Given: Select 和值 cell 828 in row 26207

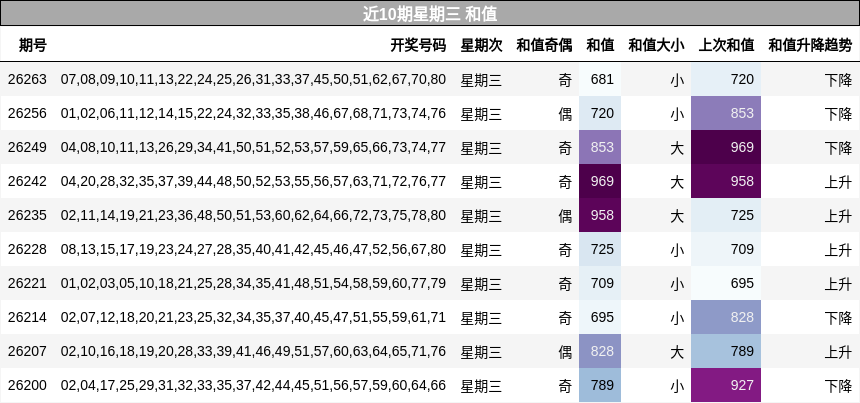Looking at the screenshot, I should (600, 351).
